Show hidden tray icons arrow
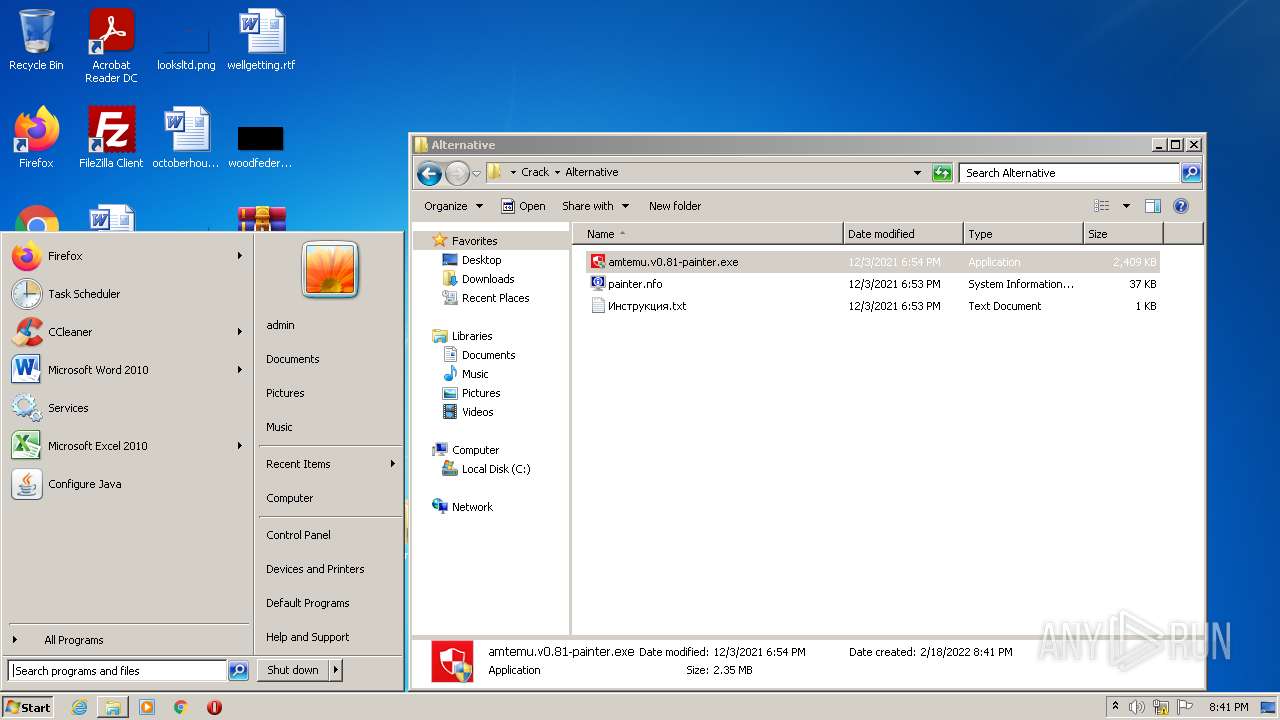 pos(1115,707)
